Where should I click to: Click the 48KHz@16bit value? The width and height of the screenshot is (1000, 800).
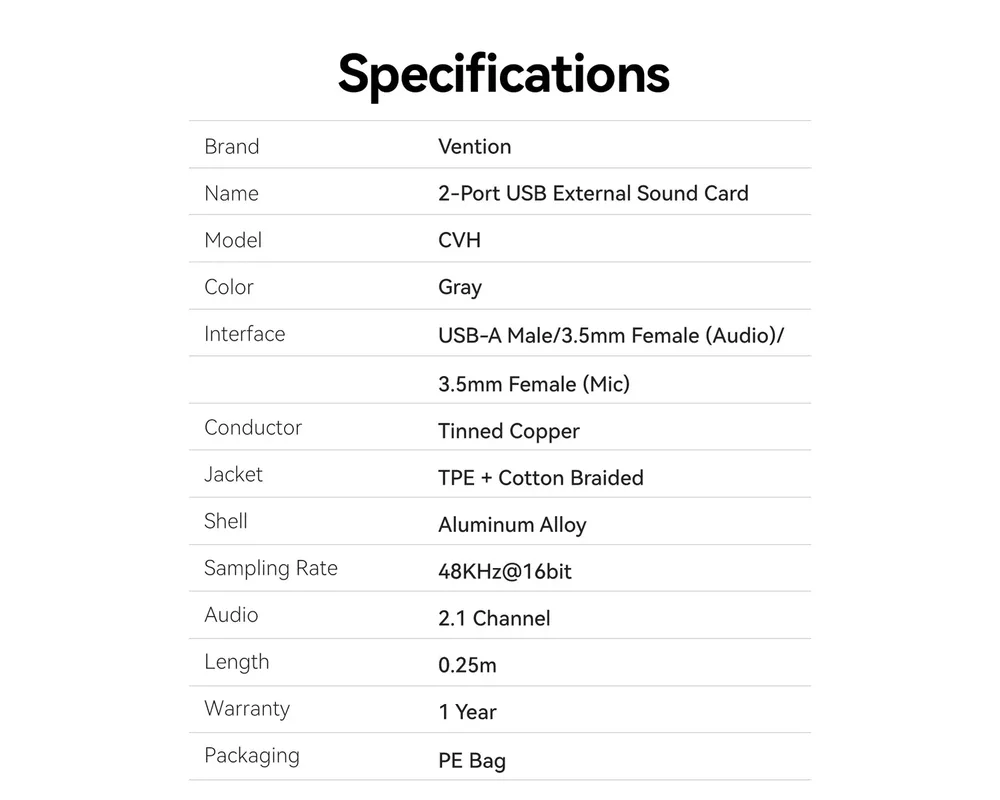pyautogui.click(x=505, y=572)
